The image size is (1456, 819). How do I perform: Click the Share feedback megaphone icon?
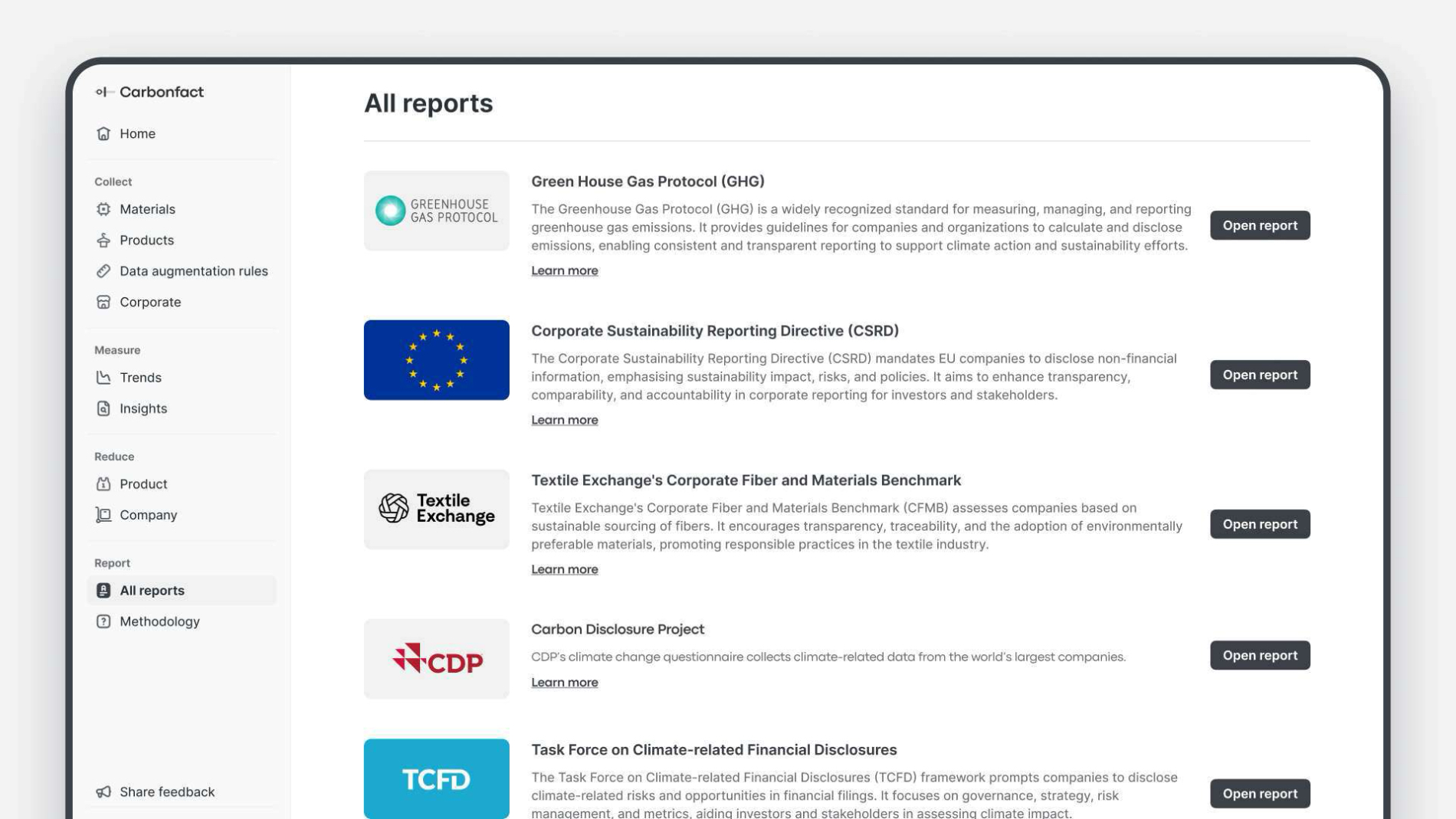103,791
